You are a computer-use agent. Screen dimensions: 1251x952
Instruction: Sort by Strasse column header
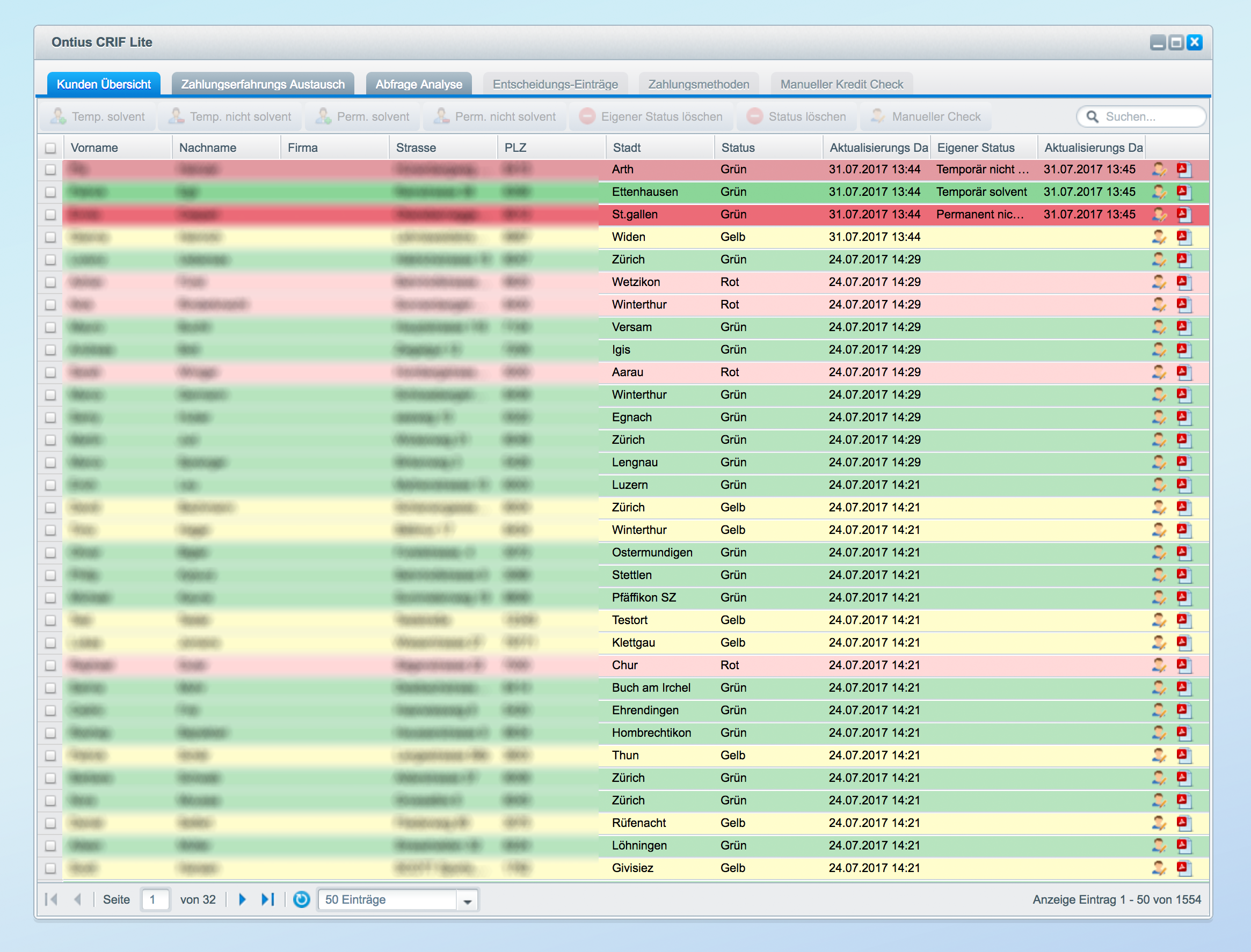coord(443,148)
